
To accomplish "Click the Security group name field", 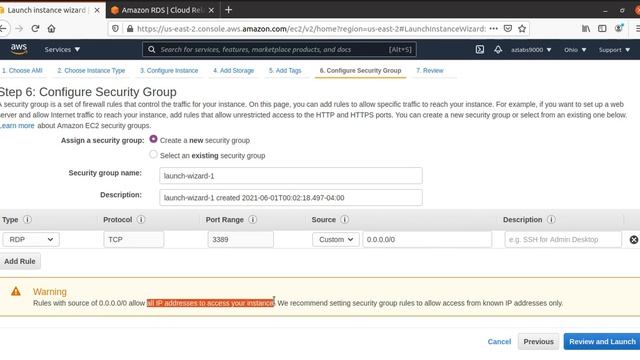I will [291, 176].
